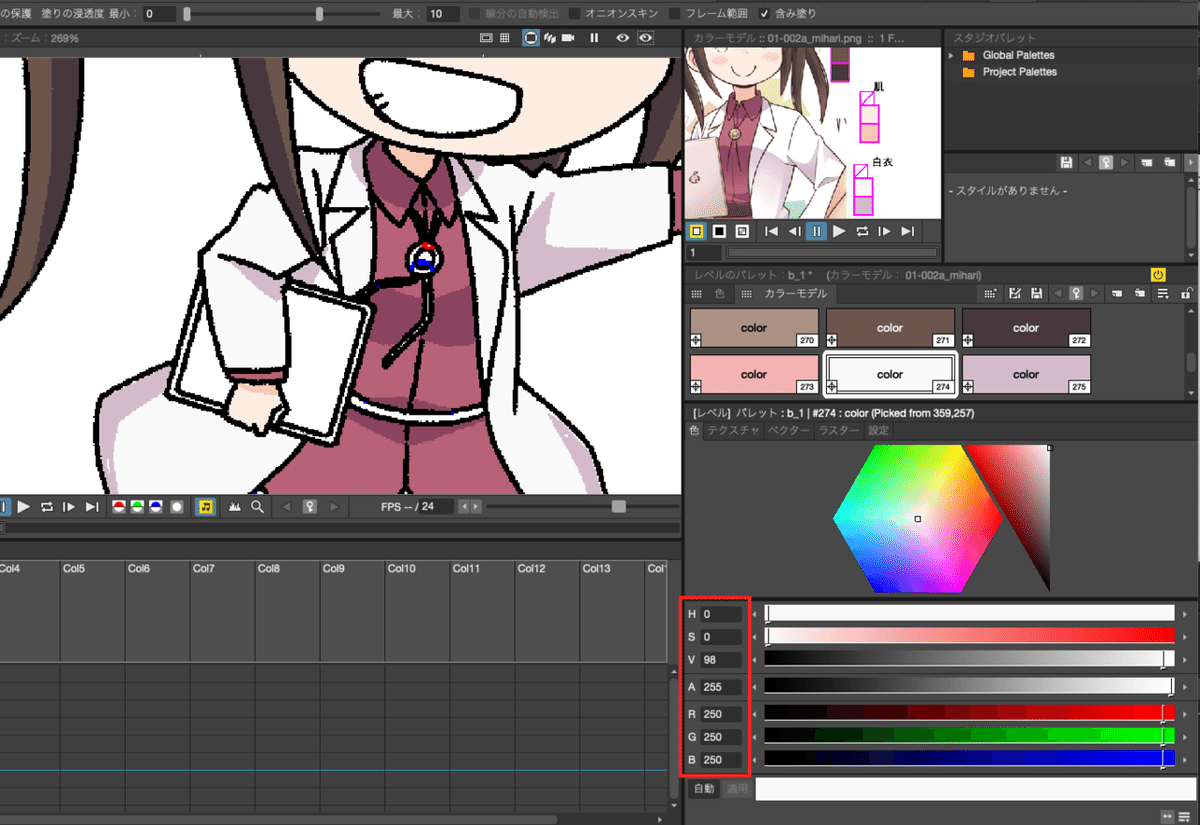Enable 線分の自動検出 checkbox

click(x=474, y=14)
